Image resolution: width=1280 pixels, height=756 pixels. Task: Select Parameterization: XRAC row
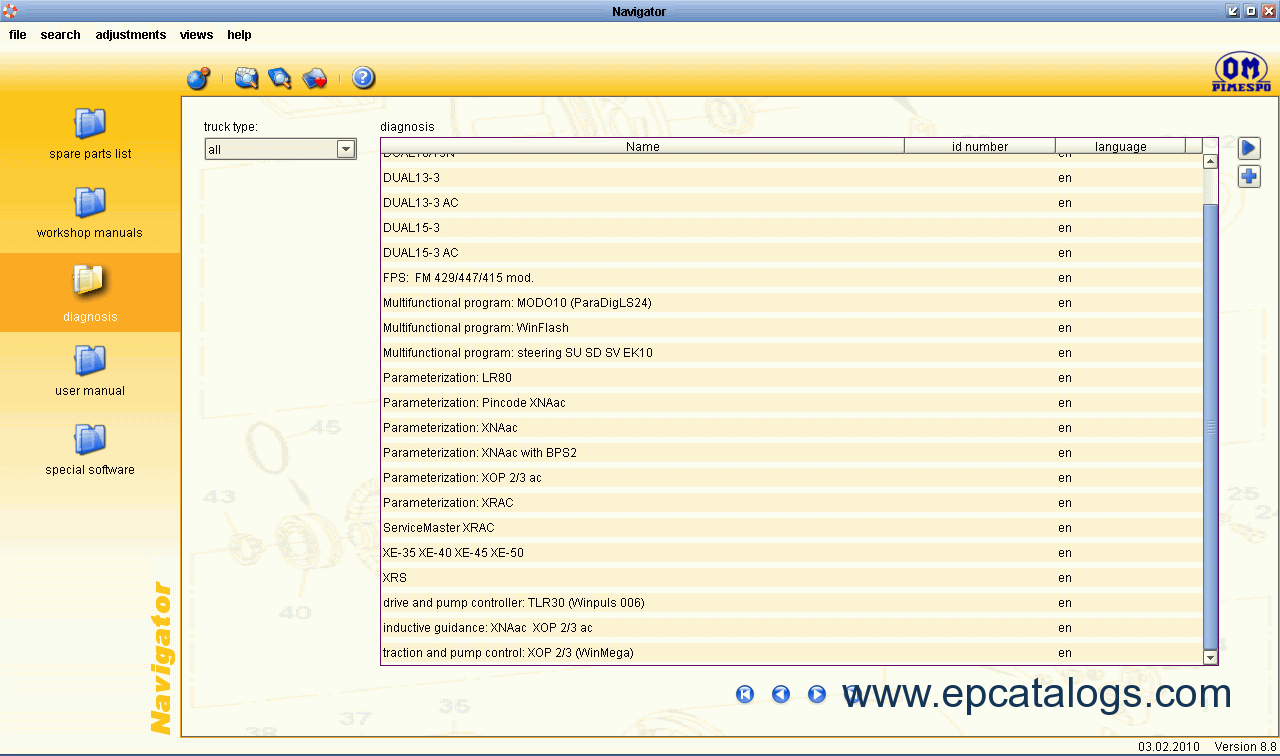point(792,503)
